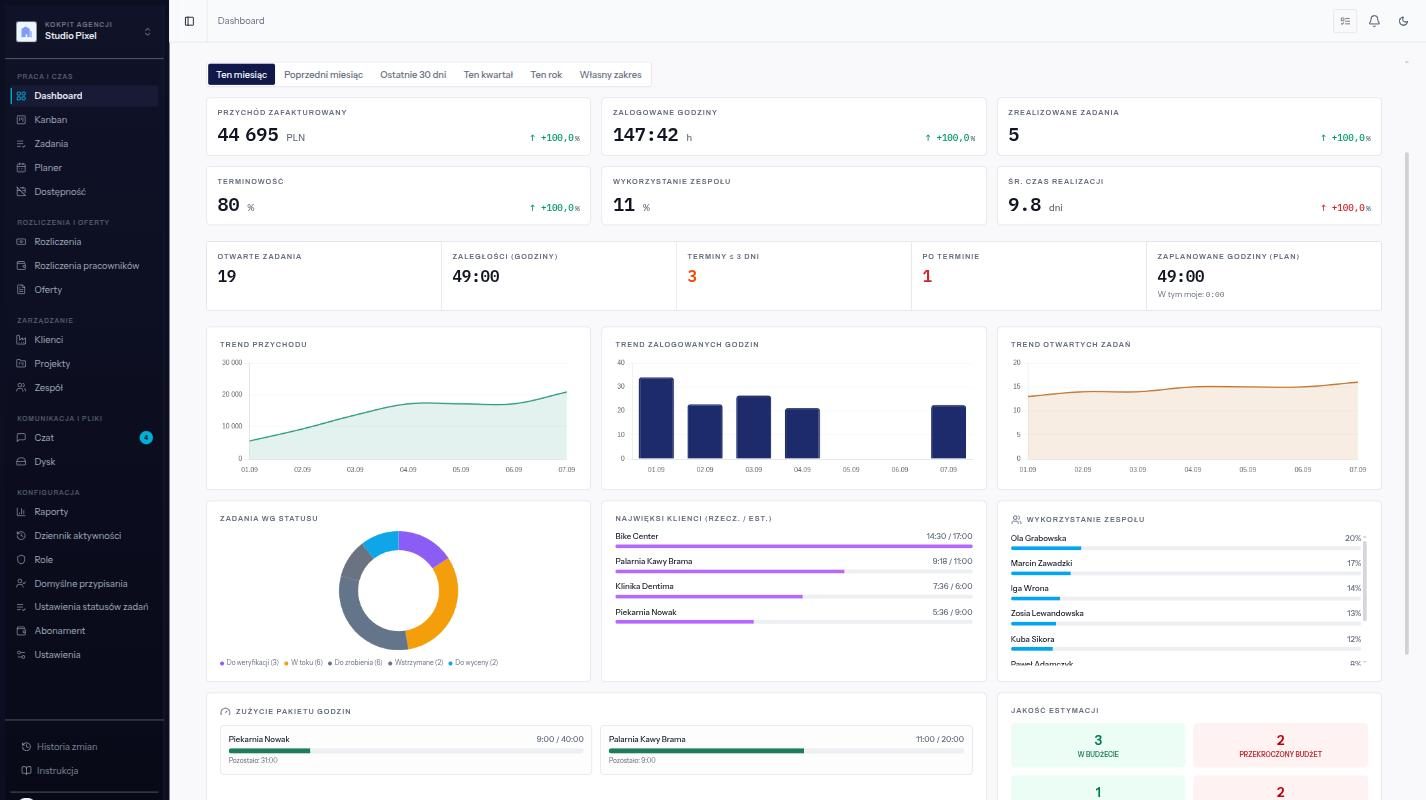Screen dimensions: 1426x800
Task: Open Czat with unread badge
Action: pyautogui.click(x=84, y=438)
